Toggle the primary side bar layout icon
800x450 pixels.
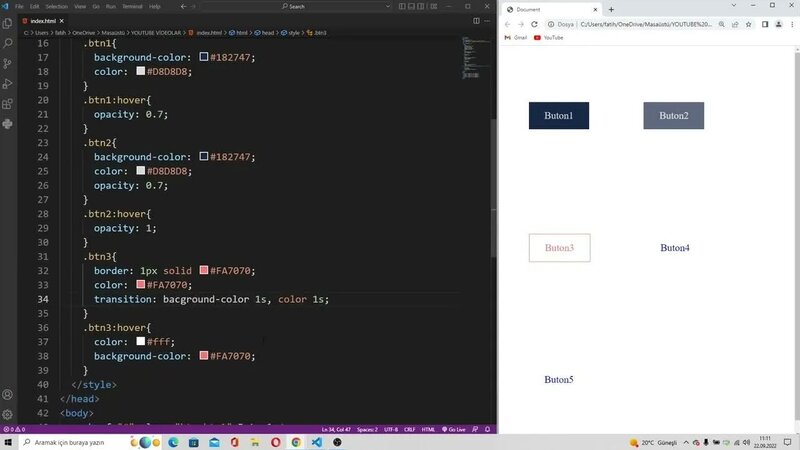click(x=402, y=6)
